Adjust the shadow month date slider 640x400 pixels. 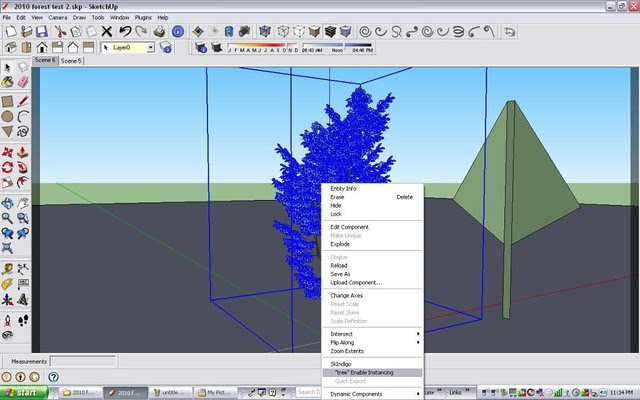click(262, 47)
